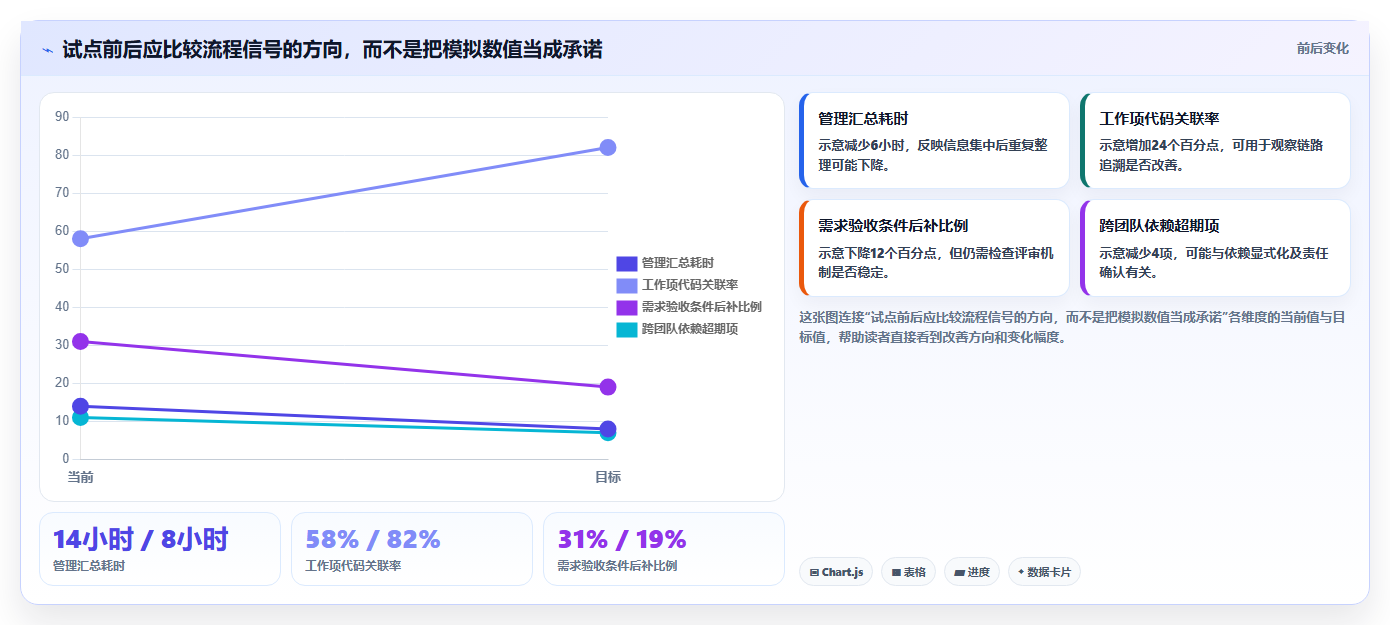Click the 数据卡片 tag

click(1044, 572)
